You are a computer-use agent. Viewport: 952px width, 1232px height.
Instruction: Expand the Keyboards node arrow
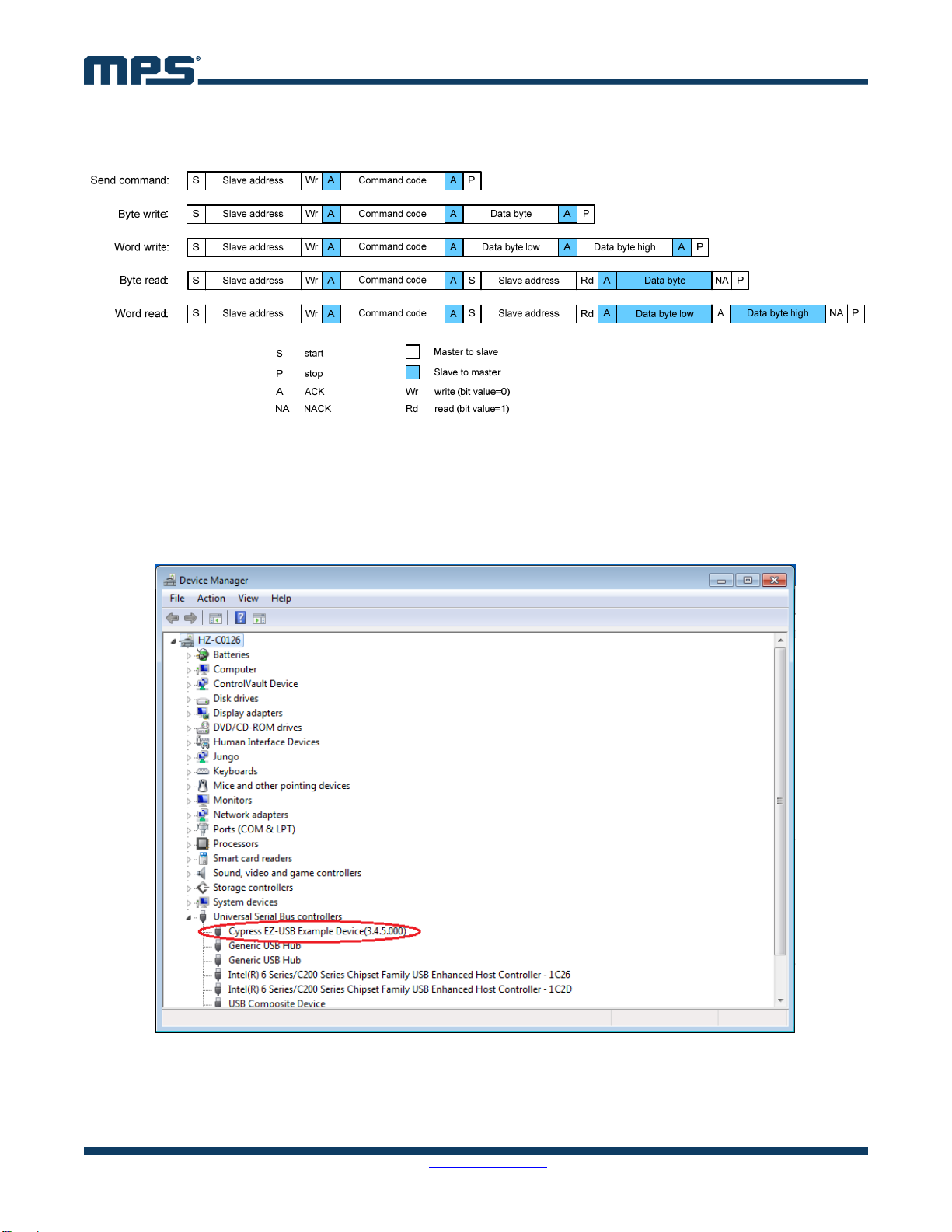pyautogui.click(x=188, y=772)
